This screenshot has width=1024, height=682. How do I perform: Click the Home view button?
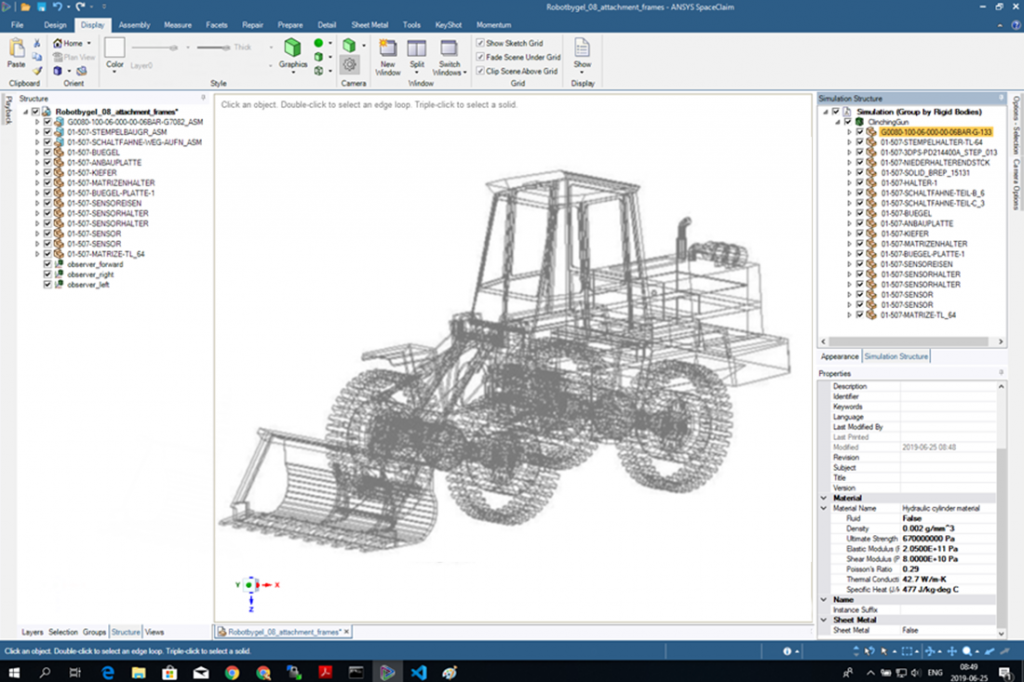(68, 43)
